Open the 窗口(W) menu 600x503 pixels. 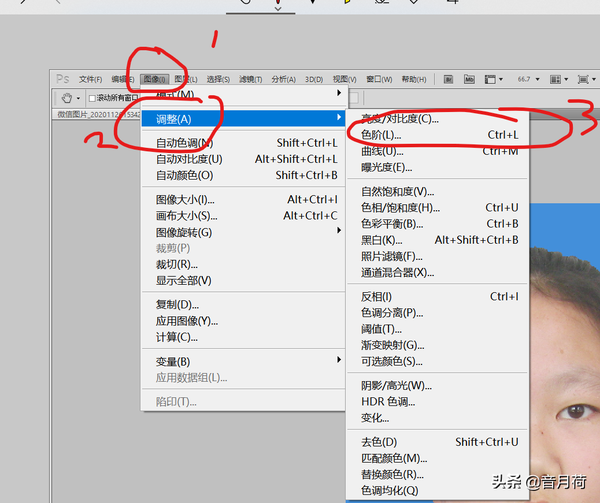379,79
